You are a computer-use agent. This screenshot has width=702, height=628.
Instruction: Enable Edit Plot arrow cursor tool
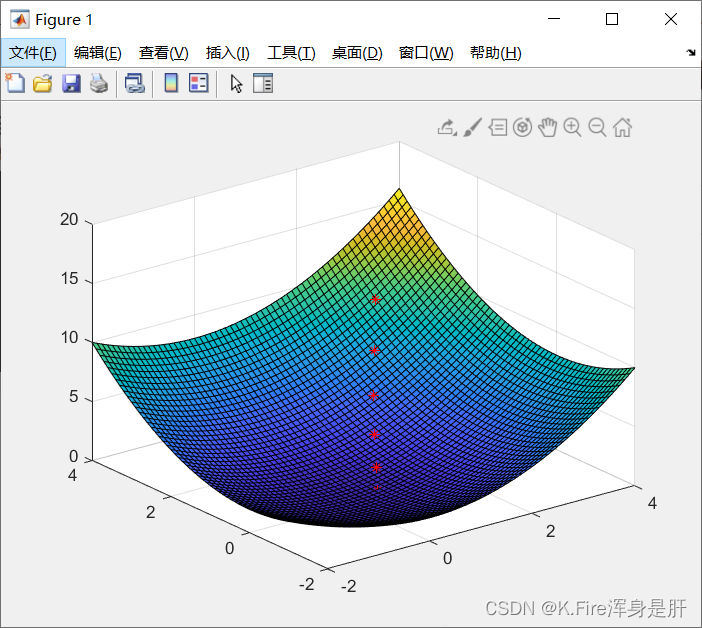pyautogui.click(x=236, y=84)
